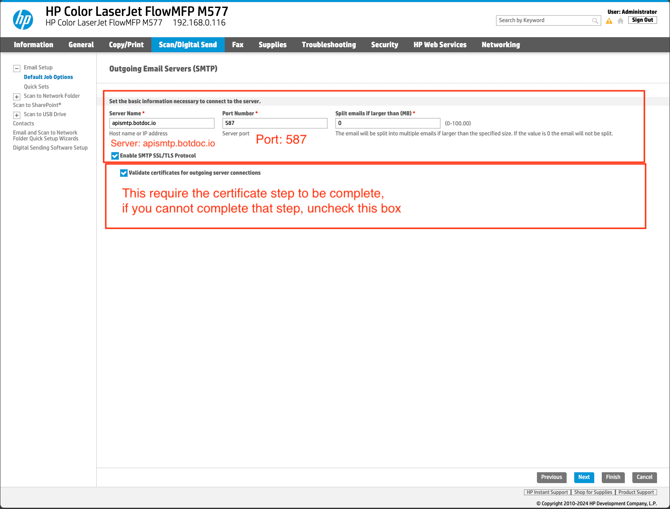This screenshot has width=670, height=509.
Task: Go to the Networking tab
Action: click(x=500, y=45)
